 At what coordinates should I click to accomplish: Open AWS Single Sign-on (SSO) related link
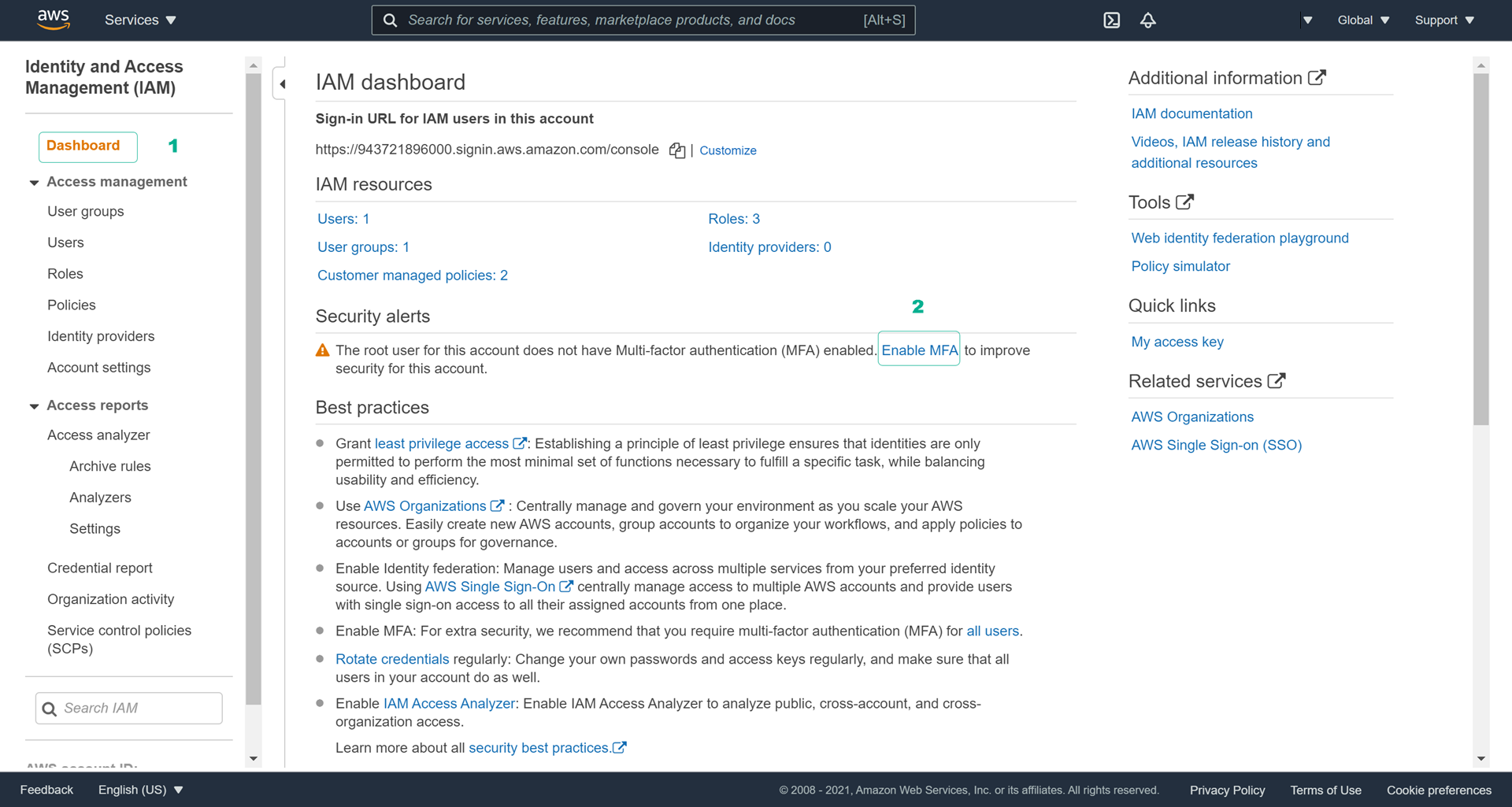point(1216,445)
